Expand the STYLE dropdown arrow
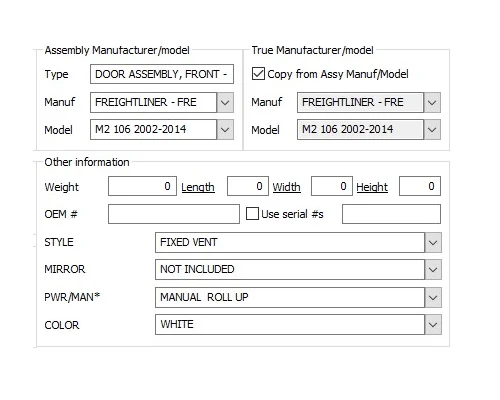The height and width of the screenshot is (400, 500). pos(433,242)
